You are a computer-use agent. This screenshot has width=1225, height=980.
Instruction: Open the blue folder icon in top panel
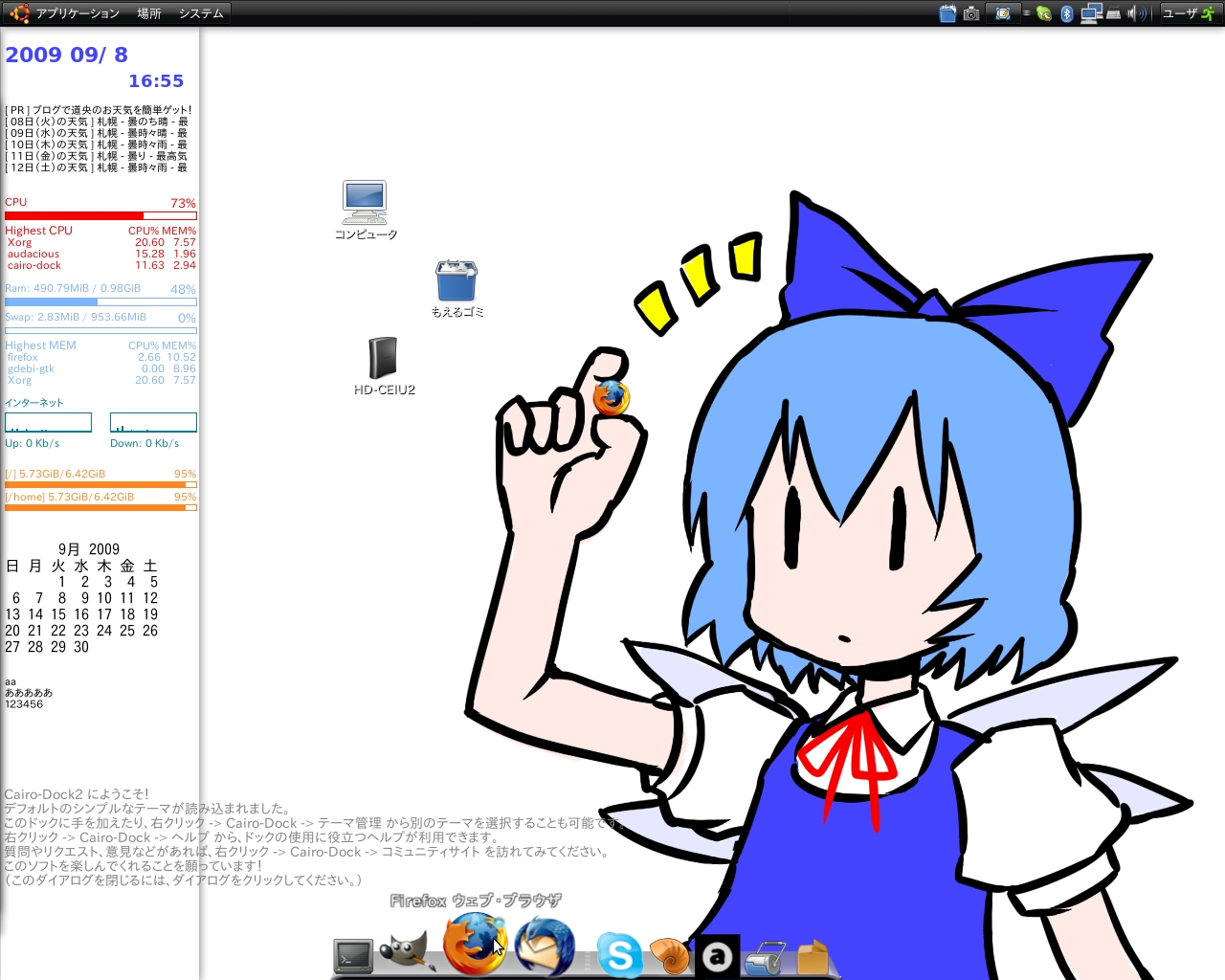[947, 13]
